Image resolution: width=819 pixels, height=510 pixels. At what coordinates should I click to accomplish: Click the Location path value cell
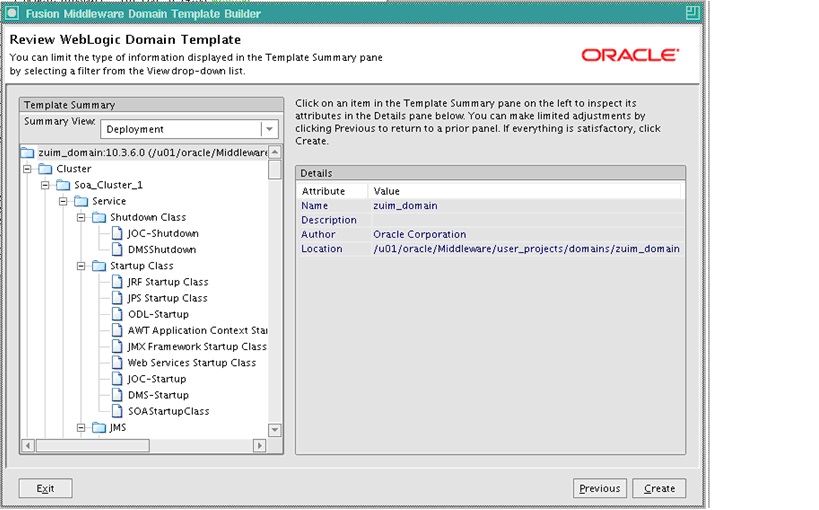526,249
